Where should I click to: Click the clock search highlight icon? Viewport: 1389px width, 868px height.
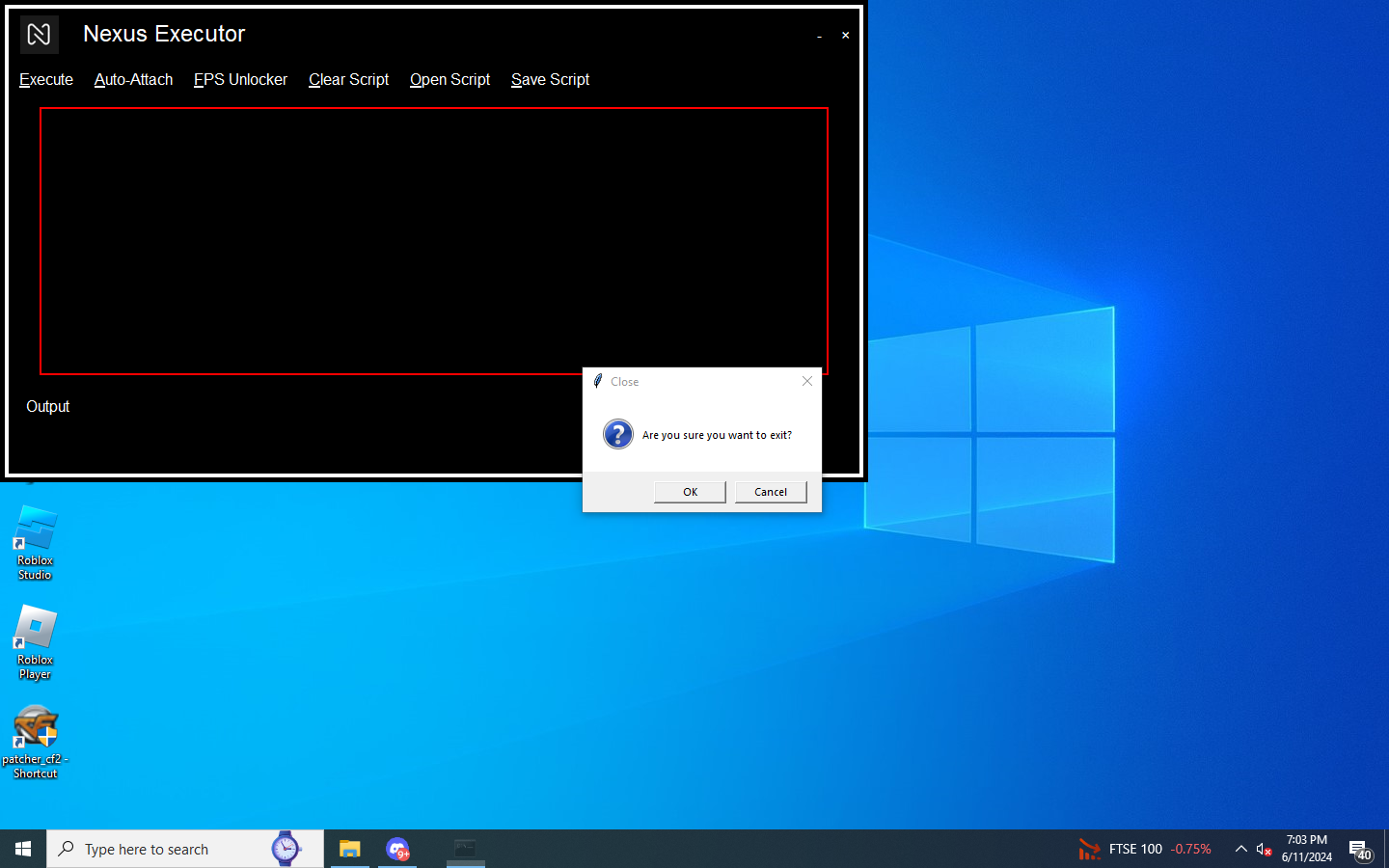coord(286,849)
